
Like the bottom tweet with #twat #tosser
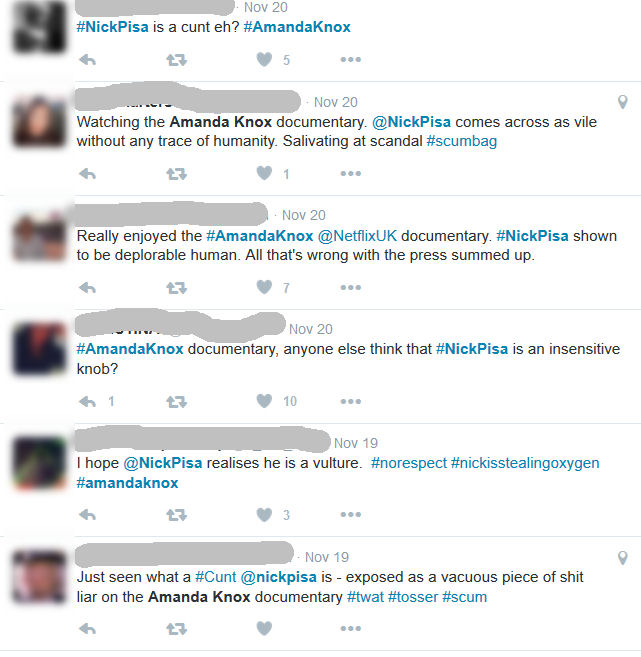(264, 629)
